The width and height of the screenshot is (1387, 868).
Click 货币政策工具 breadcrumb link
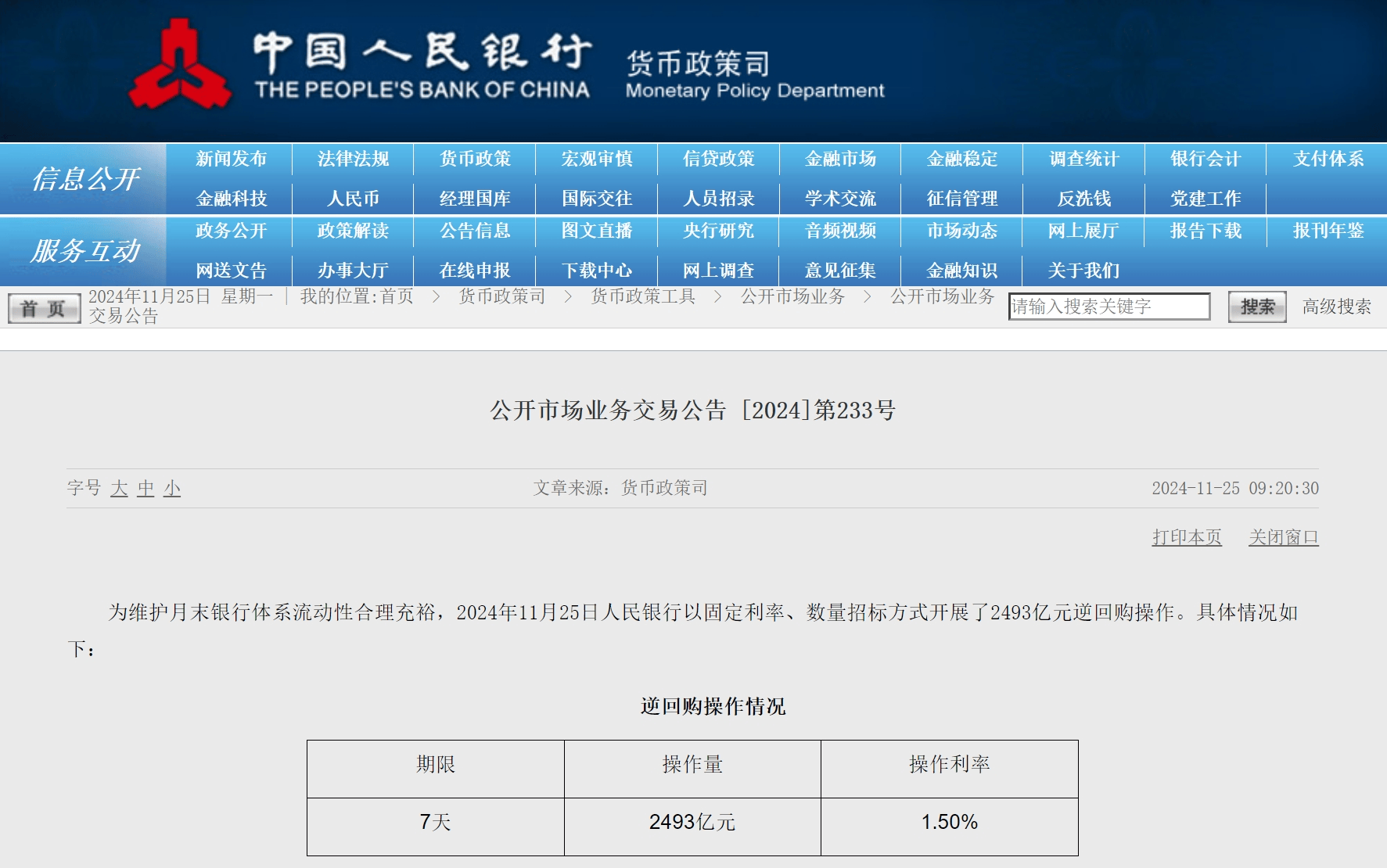point(643,296)
